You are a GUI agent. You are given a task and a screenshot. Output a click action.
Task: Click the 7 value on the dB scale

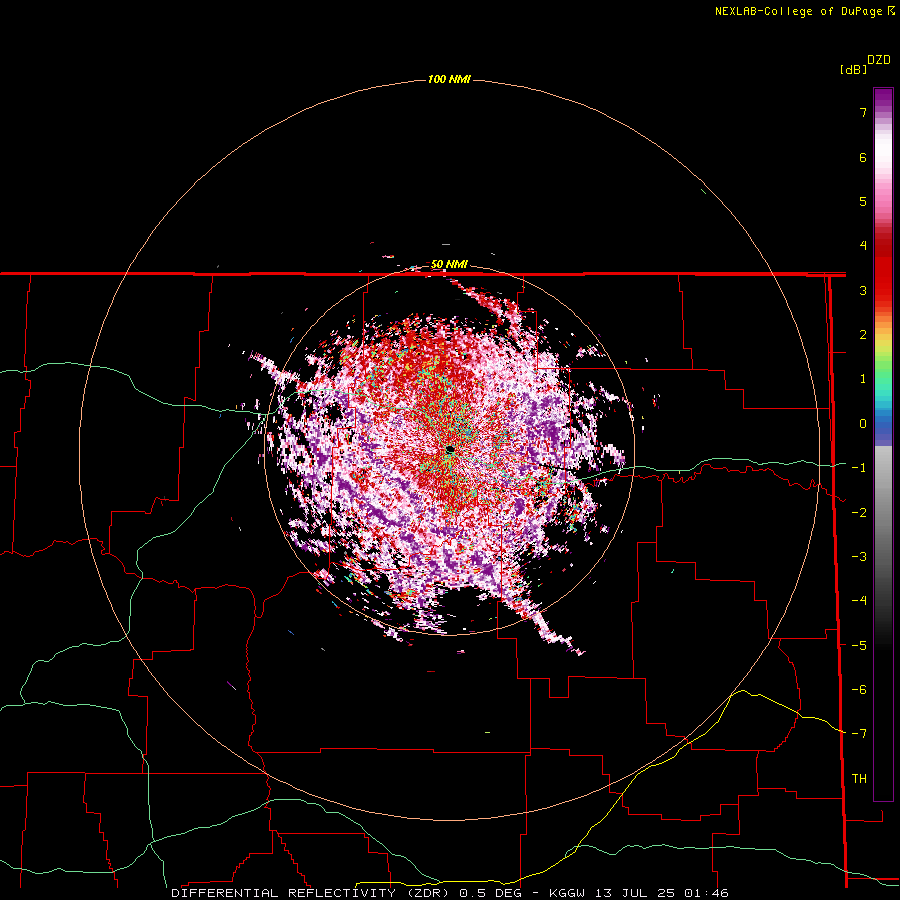point(863,112)
